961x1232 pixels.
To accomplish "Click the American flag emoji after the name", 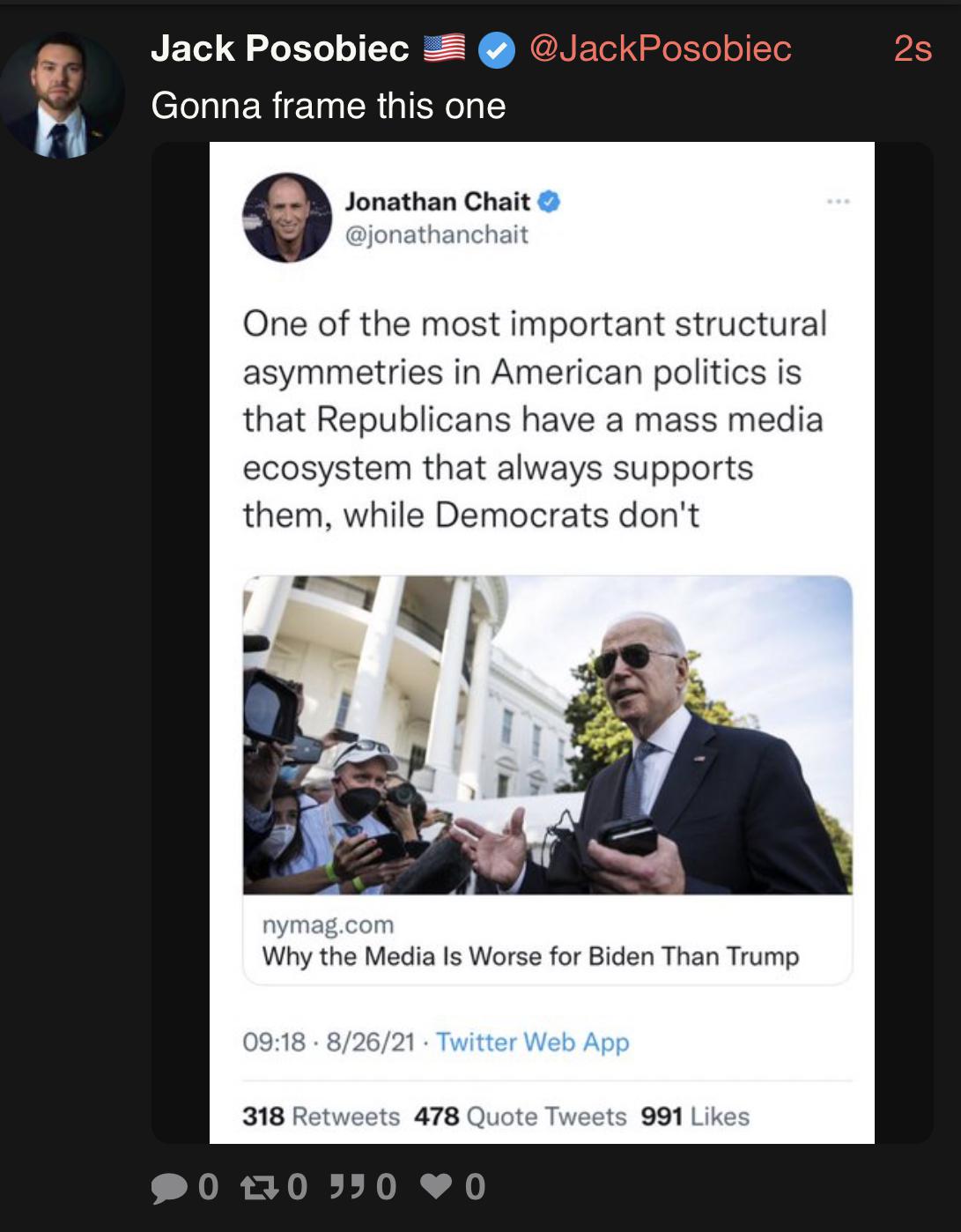I will [x=445, y=48].
